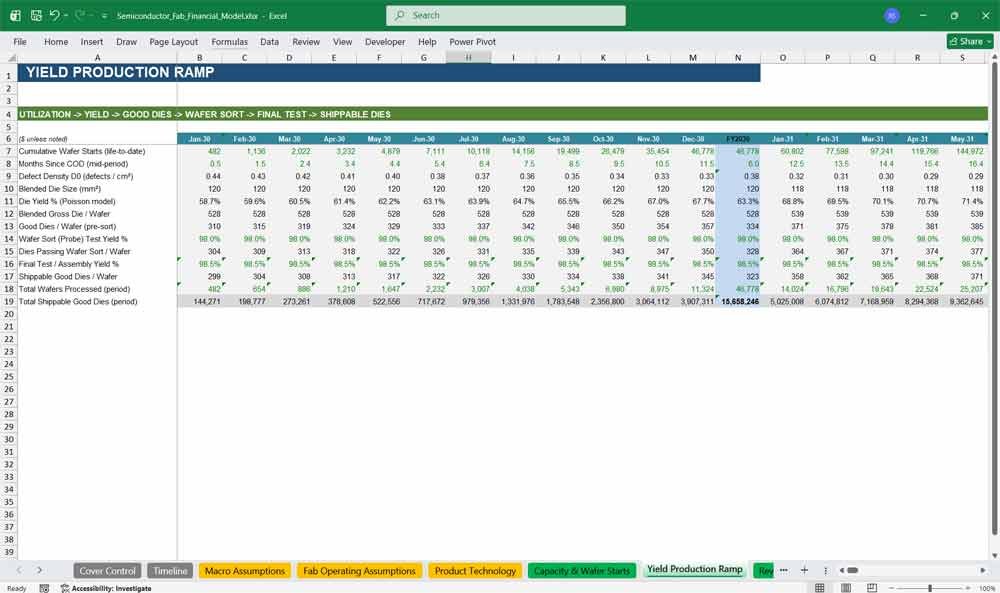1000x593 pixels.
Task: Undo the last action
Action: click(x=54, y=15)
